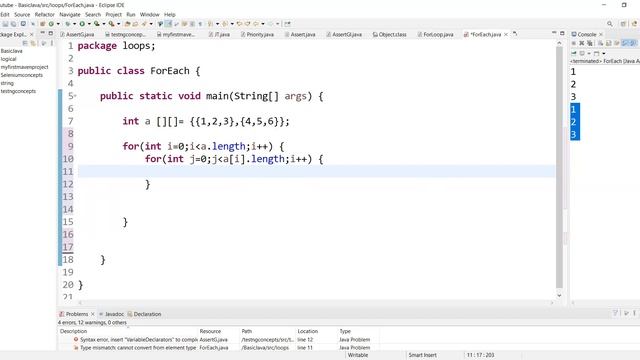Screen dimensions: 640x360
Task: Switch to the ForLoop.java editor tab
Action: [x=436, y=35]
